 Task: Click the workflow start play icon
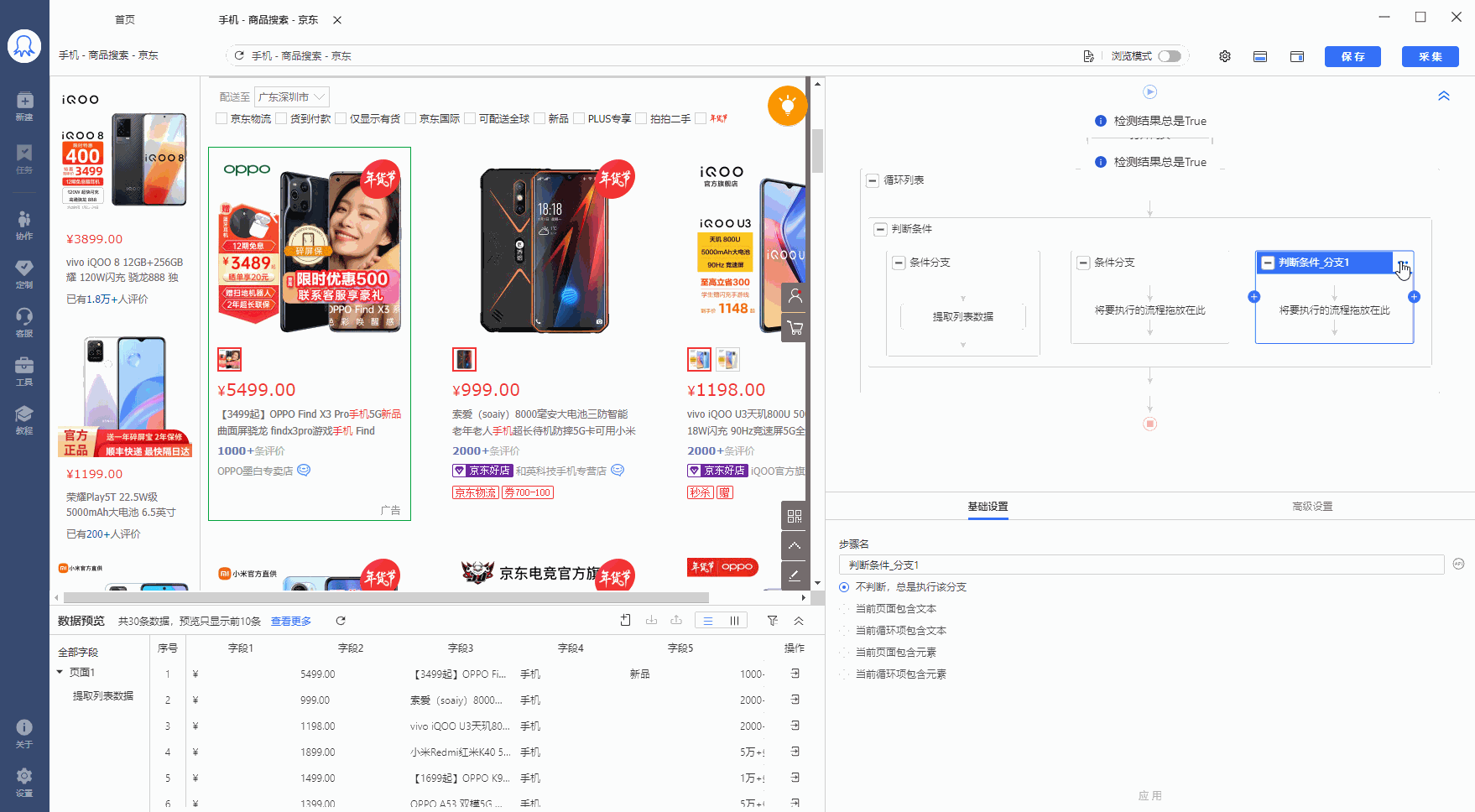pos(1150,91)
